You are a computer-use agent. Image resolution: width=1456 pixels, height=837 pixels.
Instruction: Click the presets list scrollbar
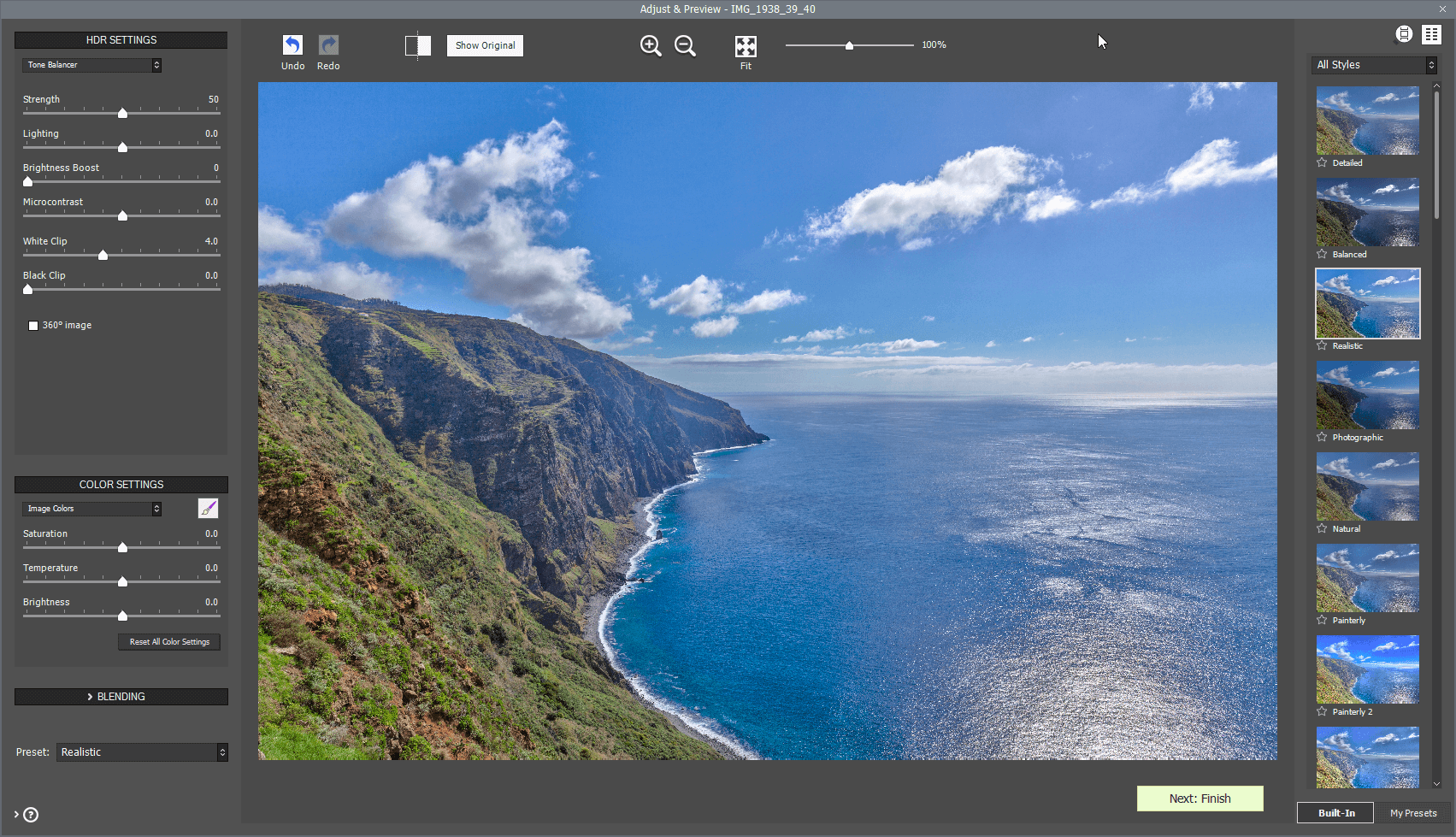coord(1436,154)
